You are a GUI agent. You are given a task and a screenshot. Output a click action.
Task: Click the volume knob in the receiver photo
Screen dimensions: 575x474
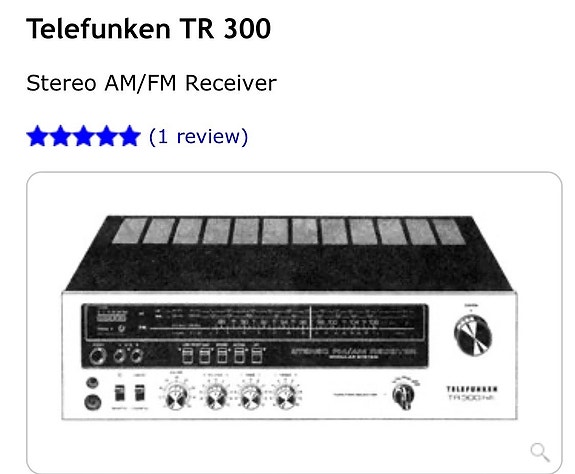pos(176,397)
